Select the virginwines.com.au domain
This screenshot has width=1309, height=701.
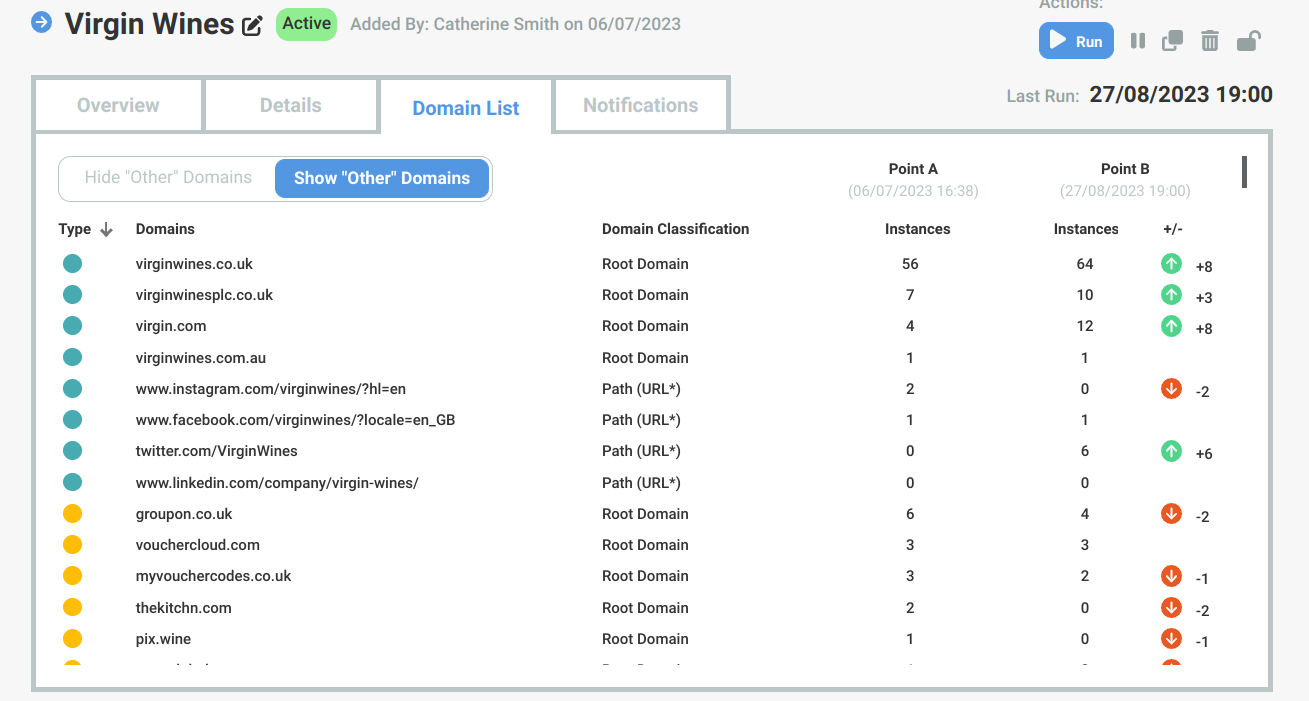(x=201, y=358)
